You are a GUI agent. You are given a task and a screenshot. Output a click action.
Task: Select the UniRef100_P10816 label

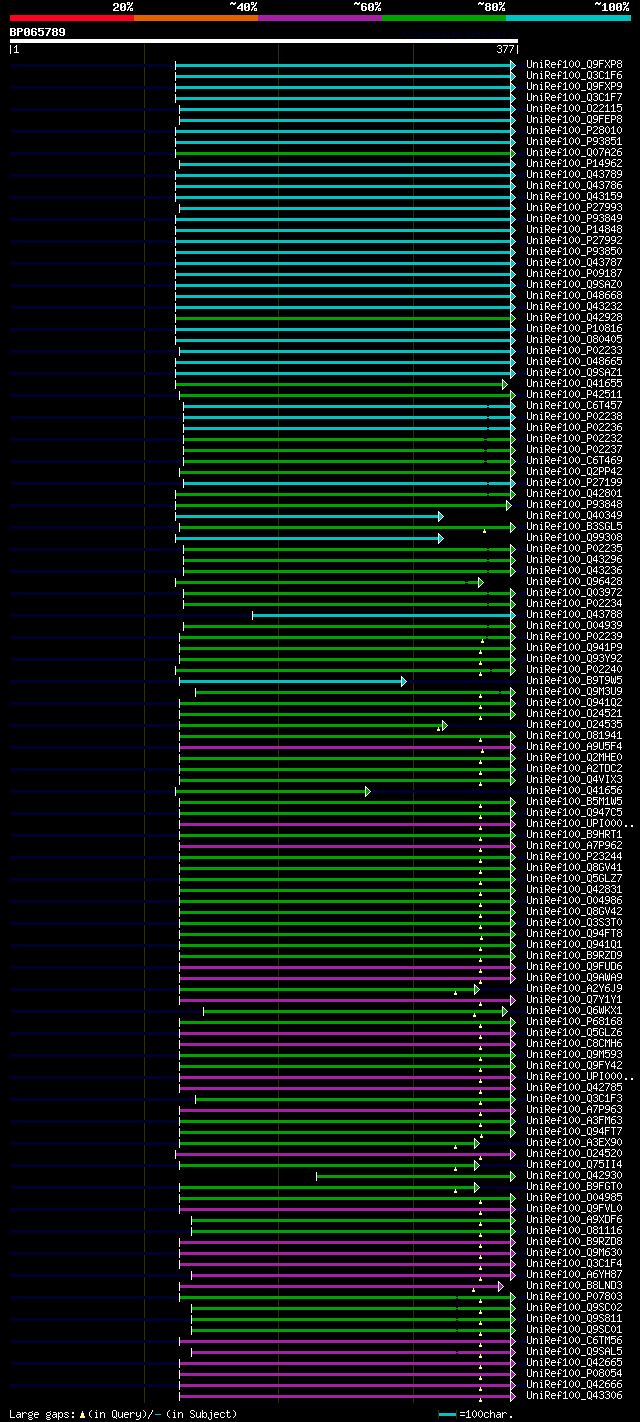574,329
